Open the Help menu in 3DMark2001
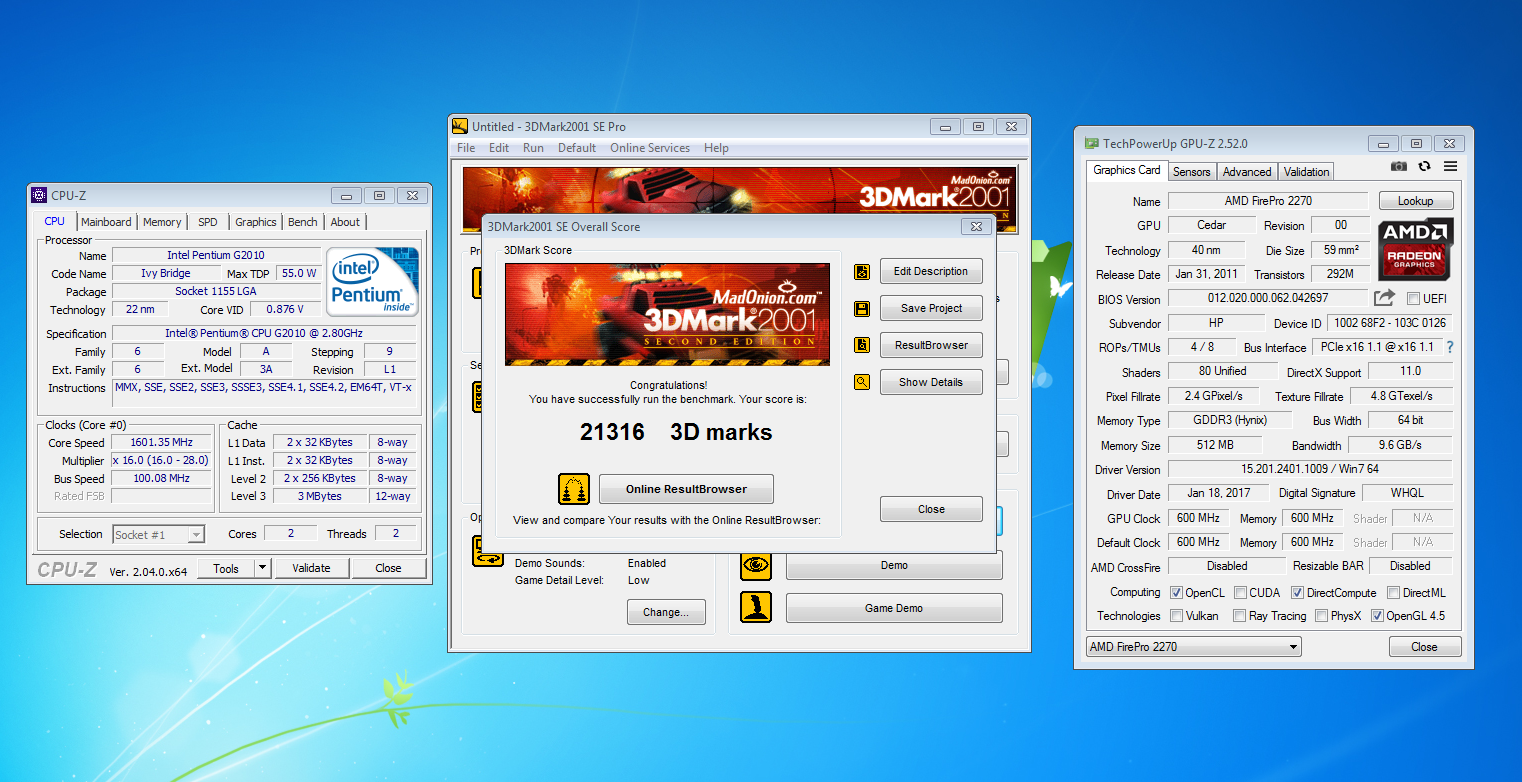Image resolution: width=1522 pixels, height=782 pixels. click(x=716, y=148)
